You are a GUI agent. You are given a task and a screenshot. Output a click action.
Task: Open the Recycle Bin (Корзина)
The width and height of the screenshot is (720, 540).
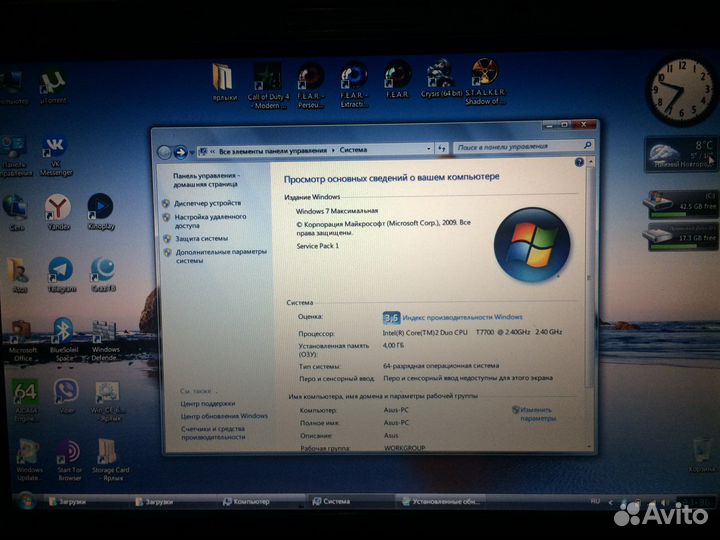[703, 456]
